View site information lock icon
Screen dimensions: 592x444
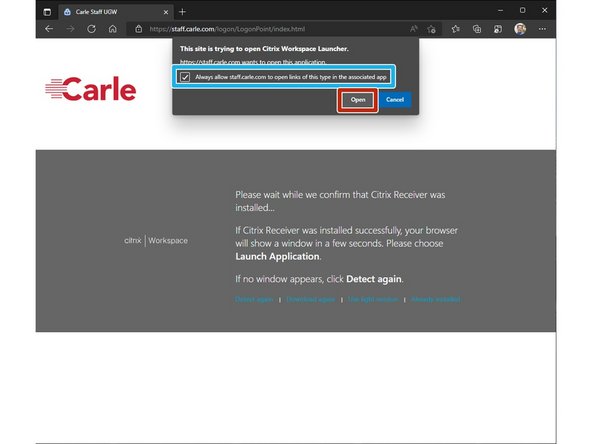139,29
